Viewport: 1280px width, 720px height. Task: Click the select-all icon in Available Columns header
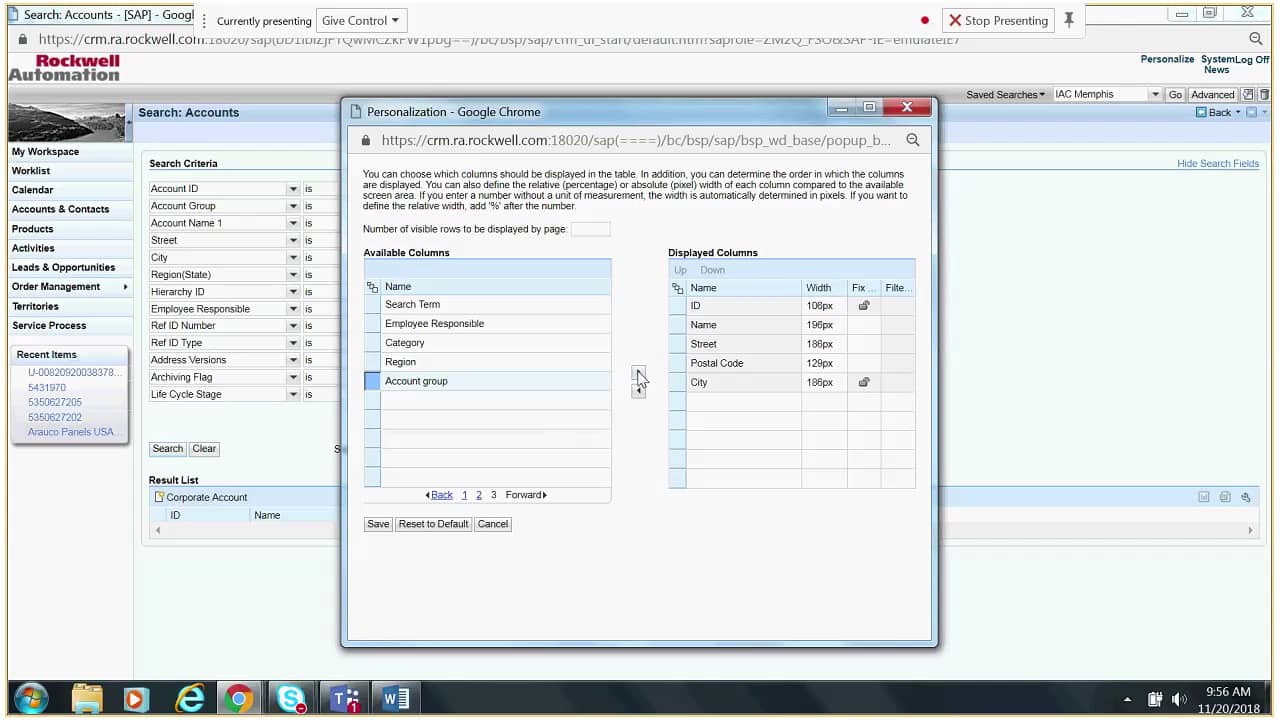[373, 287]
